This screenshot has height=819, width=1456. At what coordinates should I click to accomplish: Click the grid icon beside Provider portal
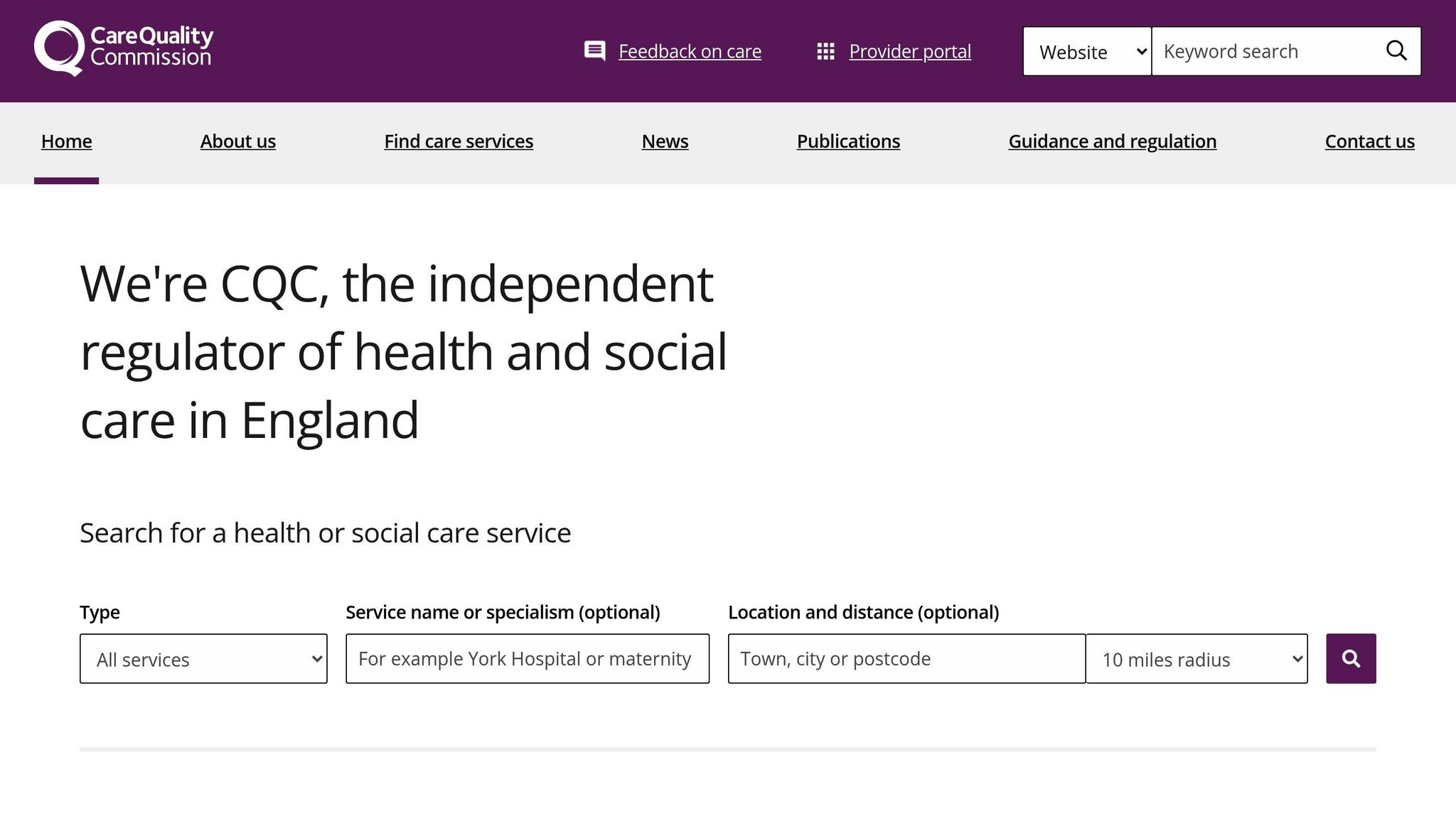coord(825,50)
